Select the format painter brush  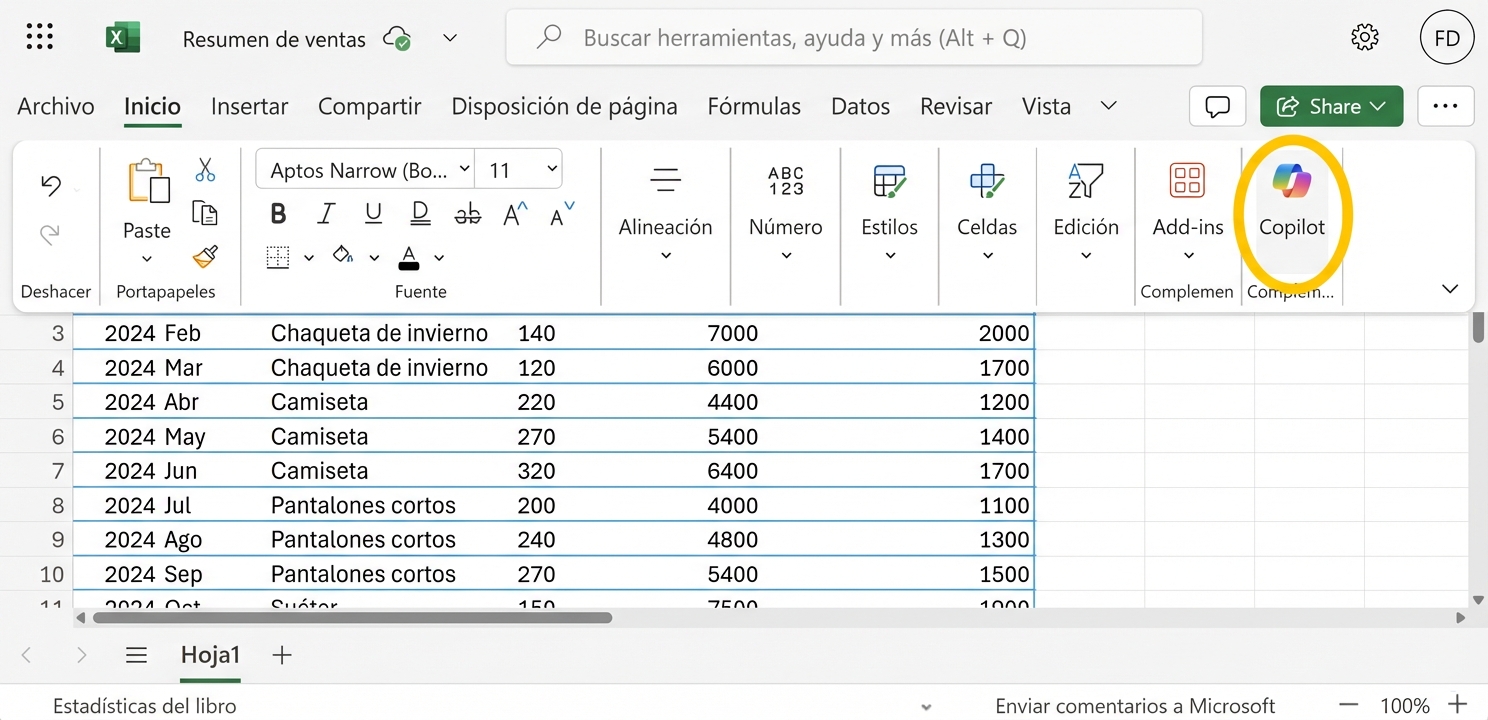(204, 258)
